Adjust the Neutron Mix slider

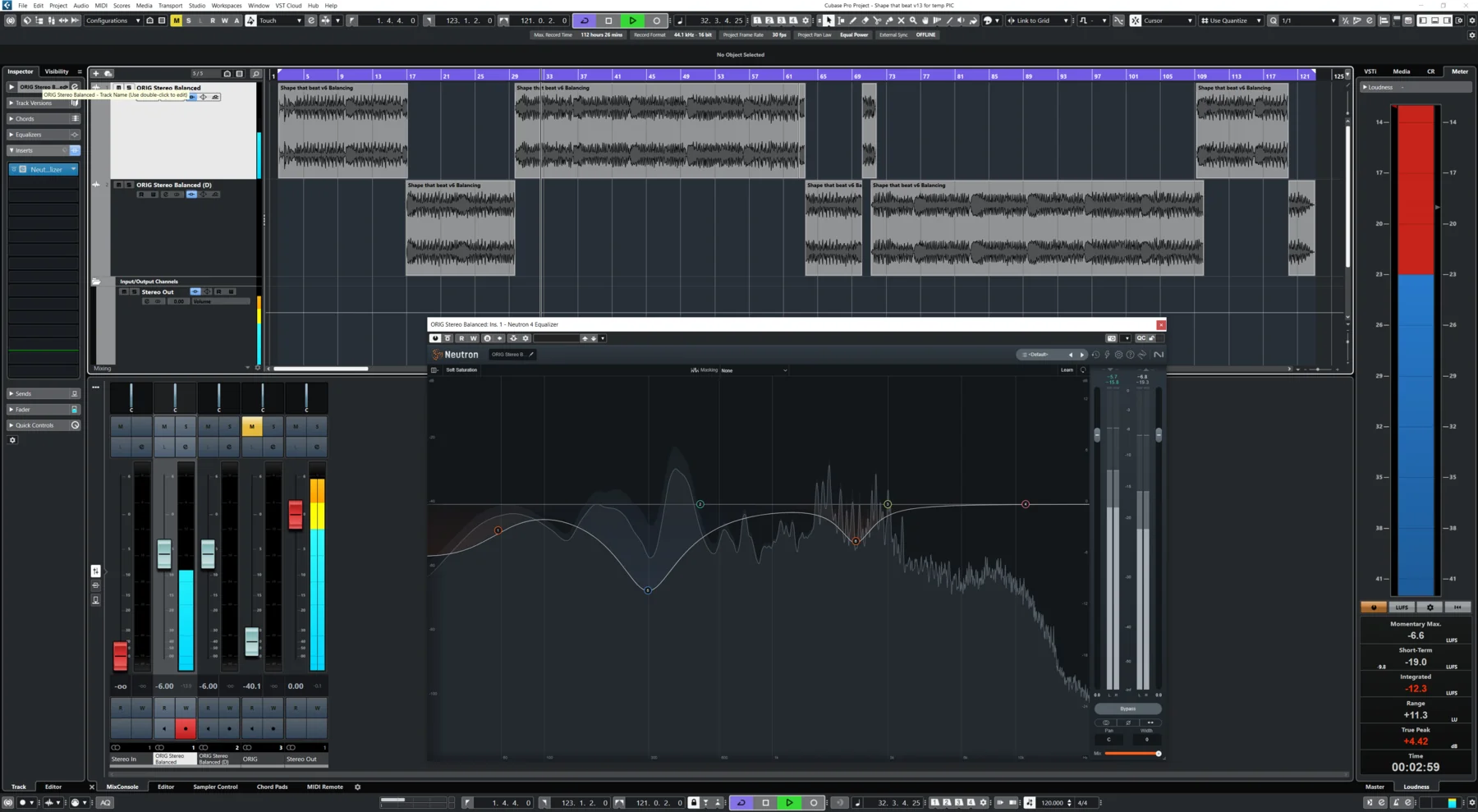(1132, 753)
